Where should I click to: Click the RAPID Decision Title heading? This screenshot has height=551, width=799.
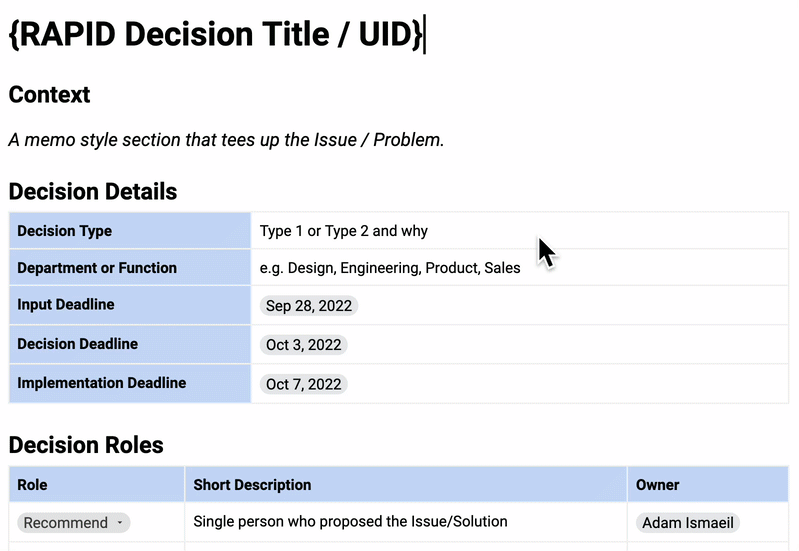coord(215,34)
